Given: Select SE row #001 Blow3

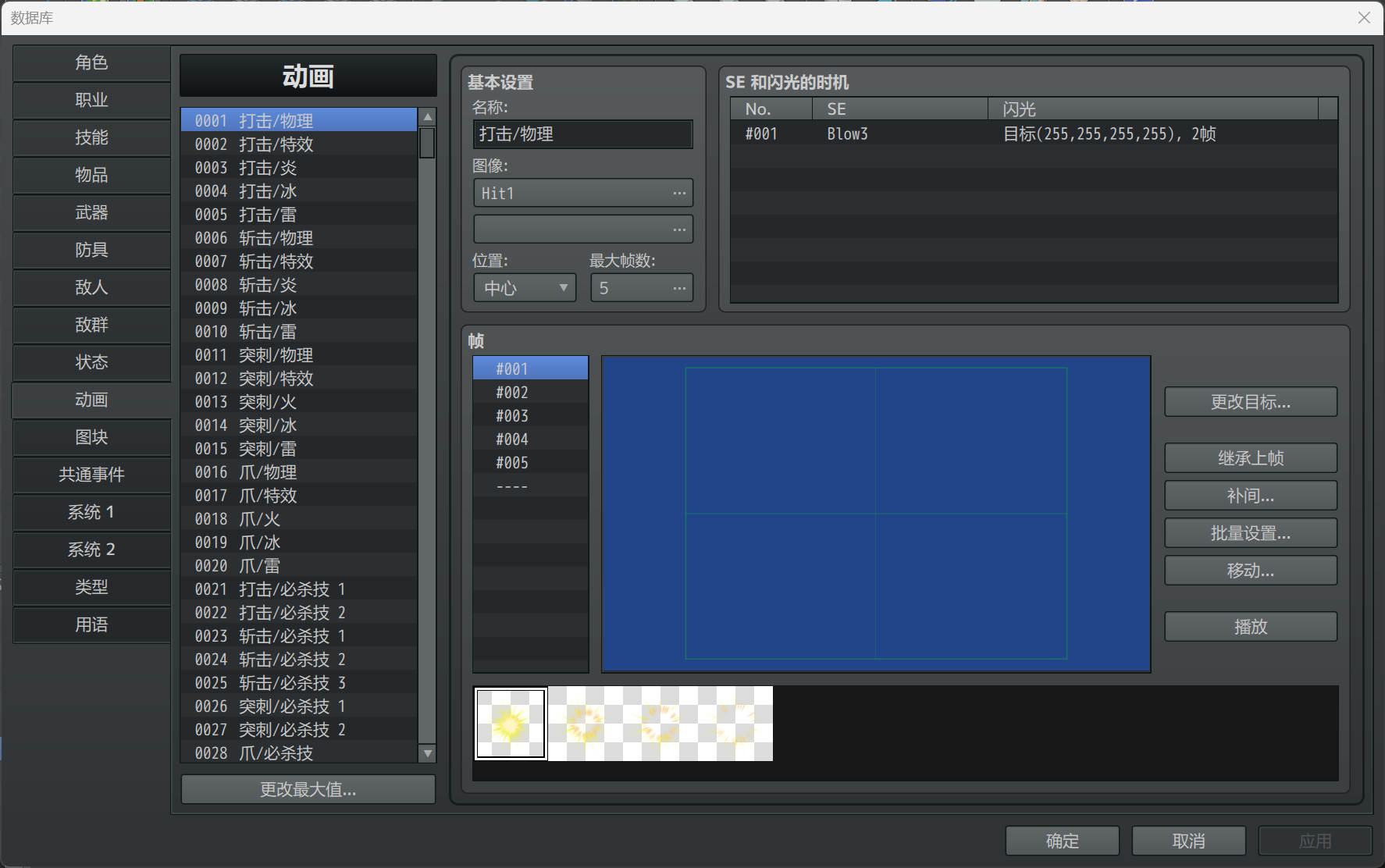Looking at the screenshot, I should [x=1034, y=133].
